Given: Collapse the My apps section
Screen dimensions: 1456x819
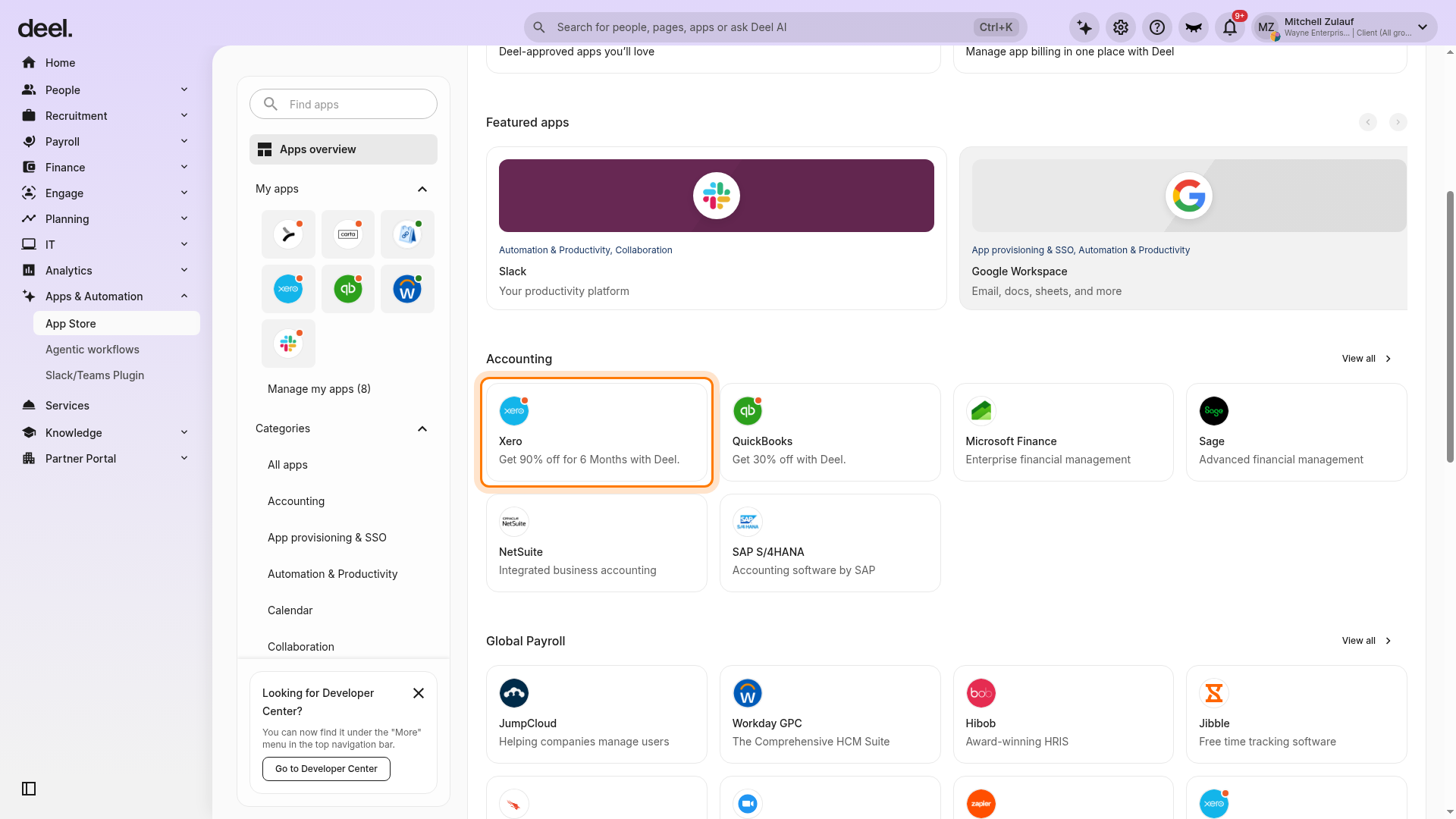Looking at the screenshot, I should coord(422,189).
